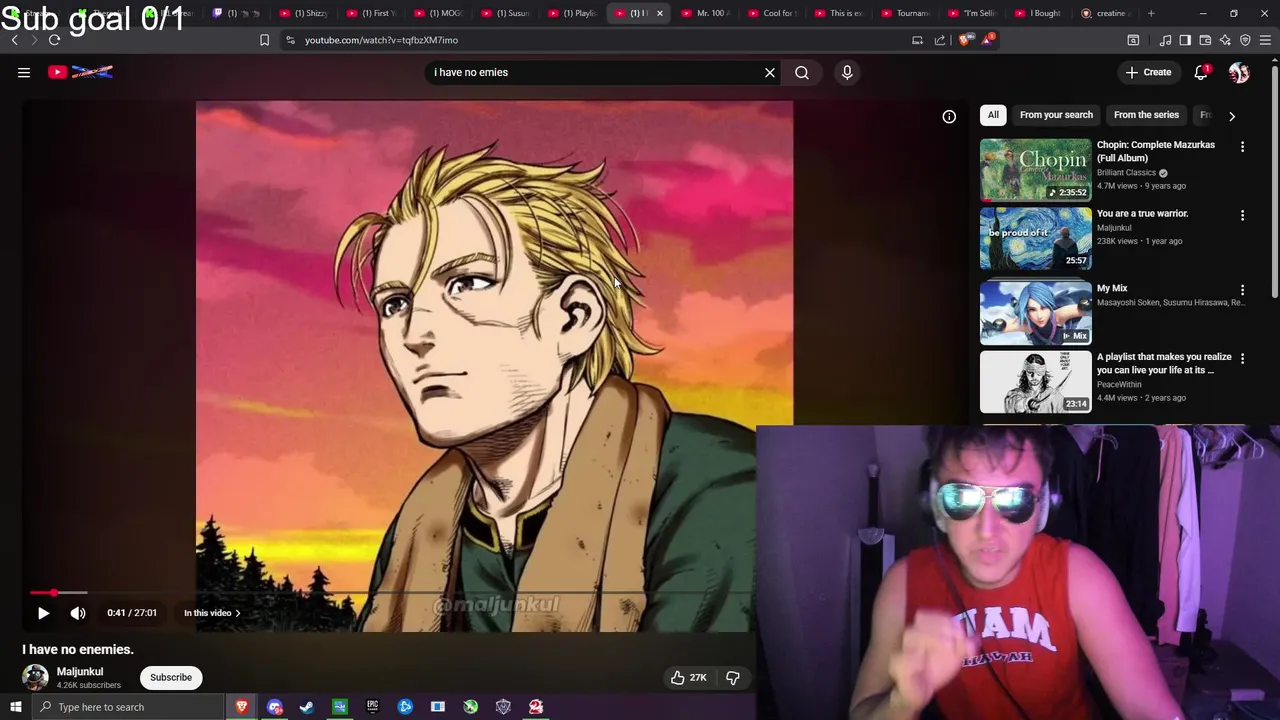1280x720 pixels.
Task: Open Epic Games from the taskbar
Action: tap(372, 707)
